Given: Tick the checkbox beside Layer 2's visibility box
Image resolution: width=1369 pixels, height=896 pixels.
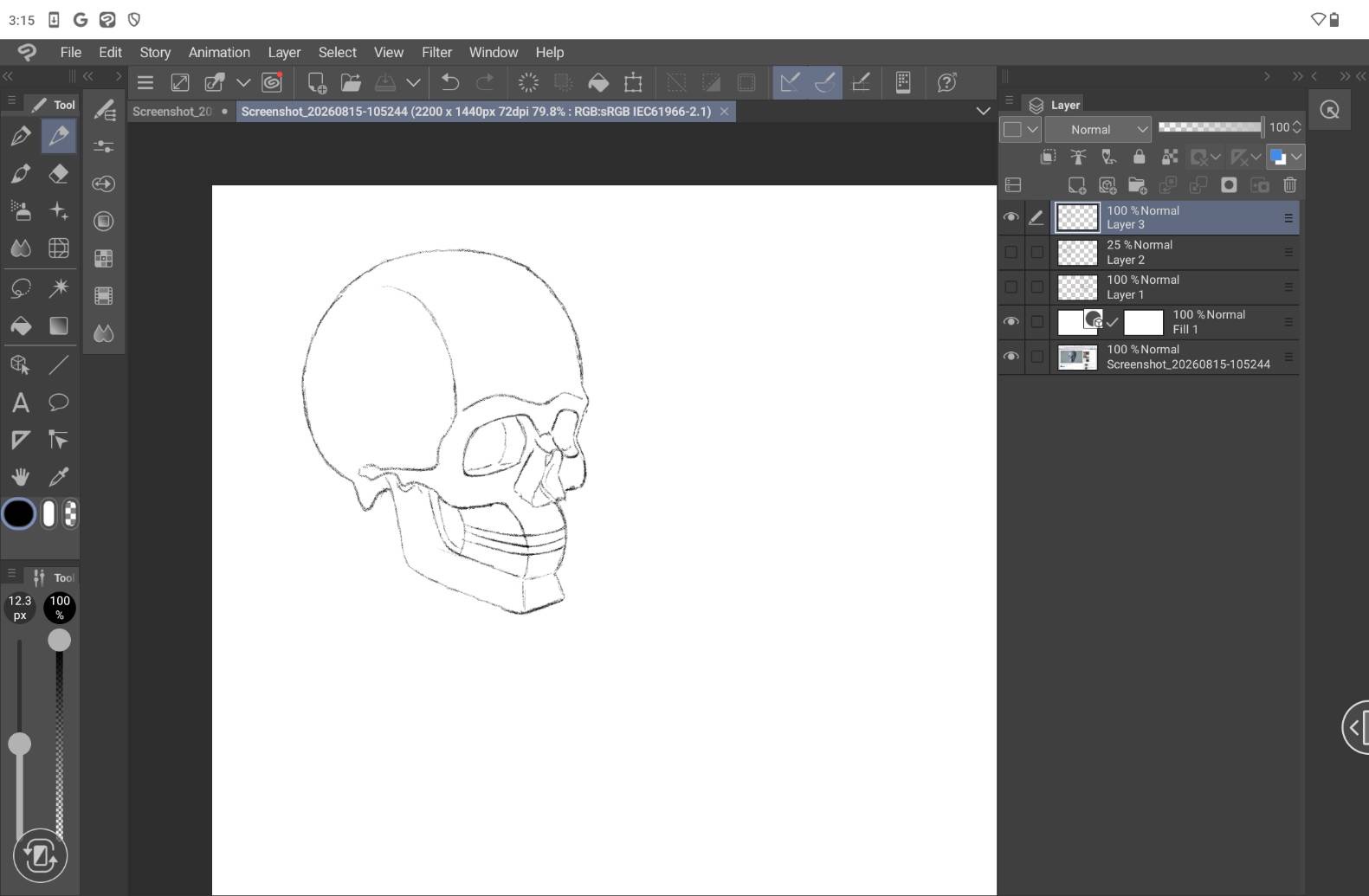Looking at the screenshot, I should point(1036,252).
